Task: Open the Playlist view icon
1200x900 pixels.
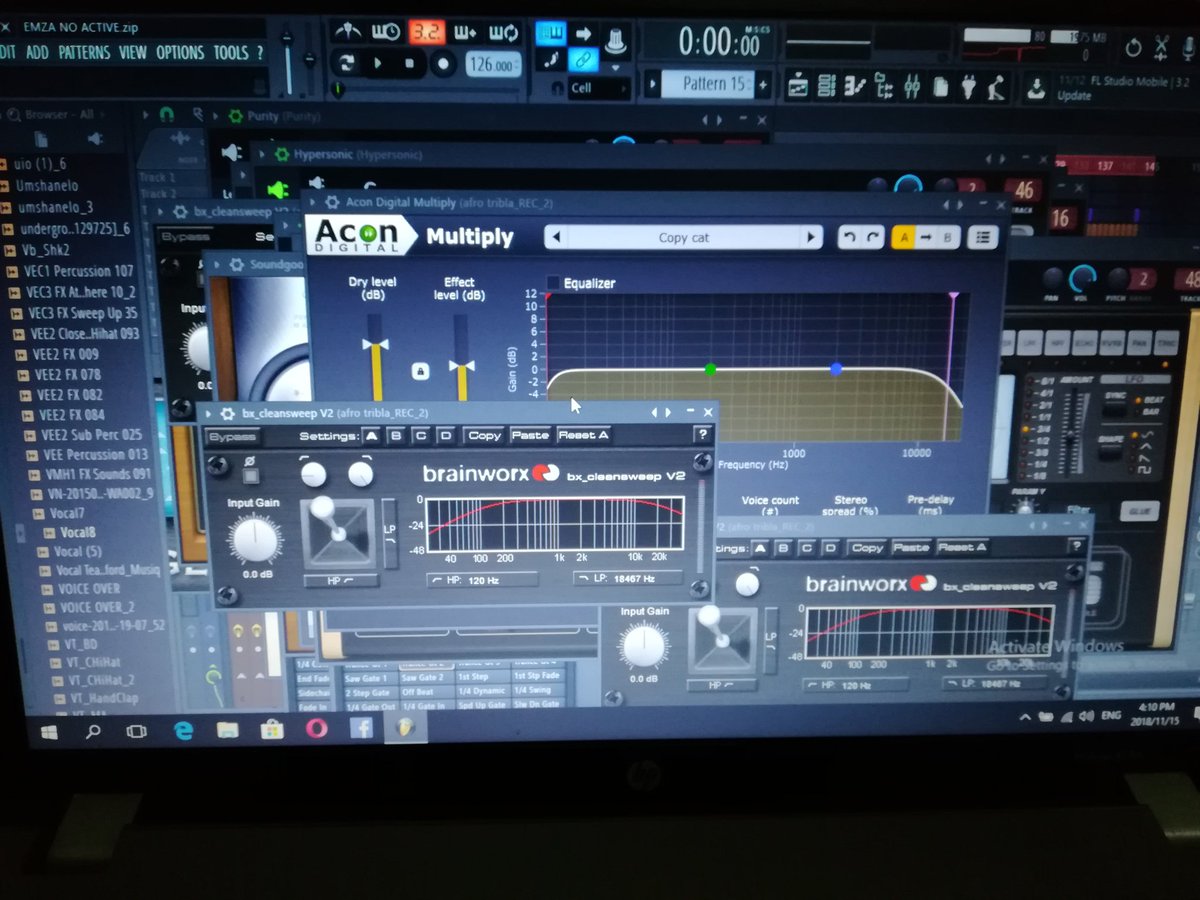Action: (797, 87)
